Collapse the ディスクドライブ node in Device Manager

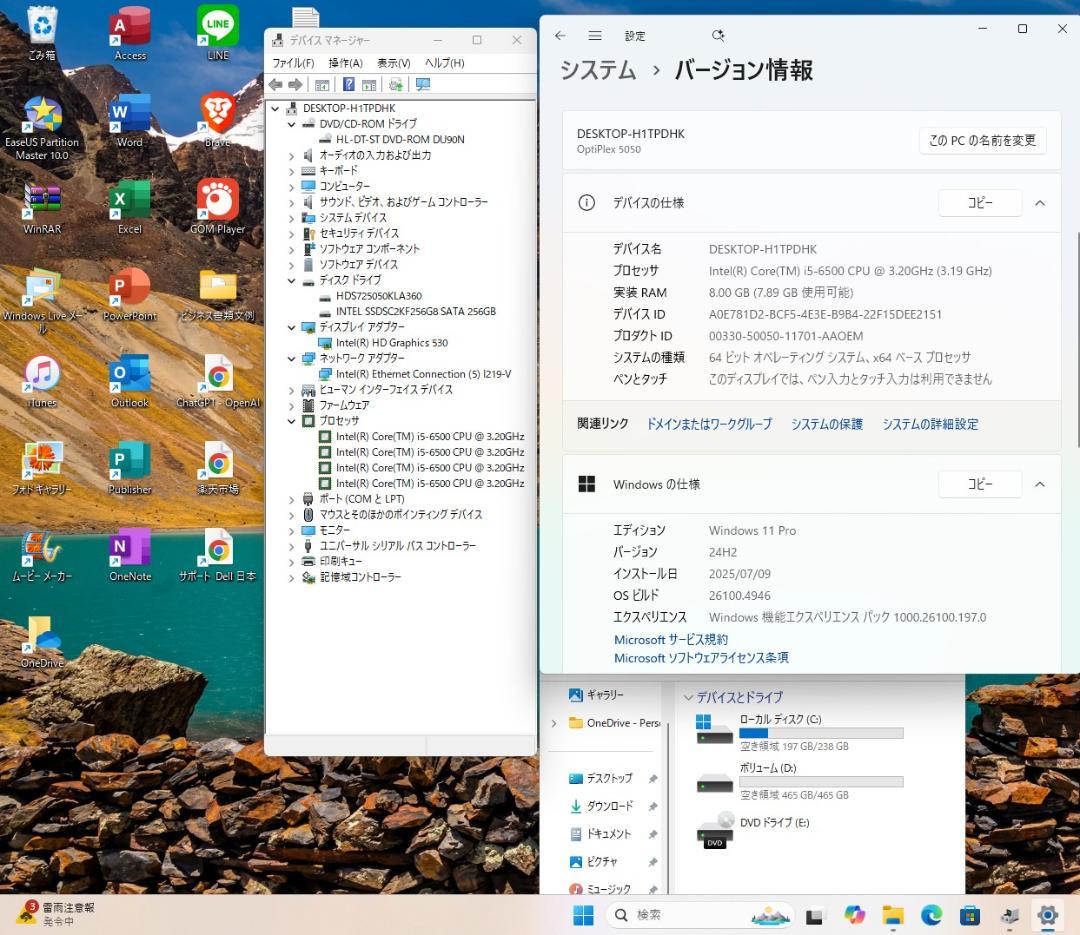tap(292, 280)
